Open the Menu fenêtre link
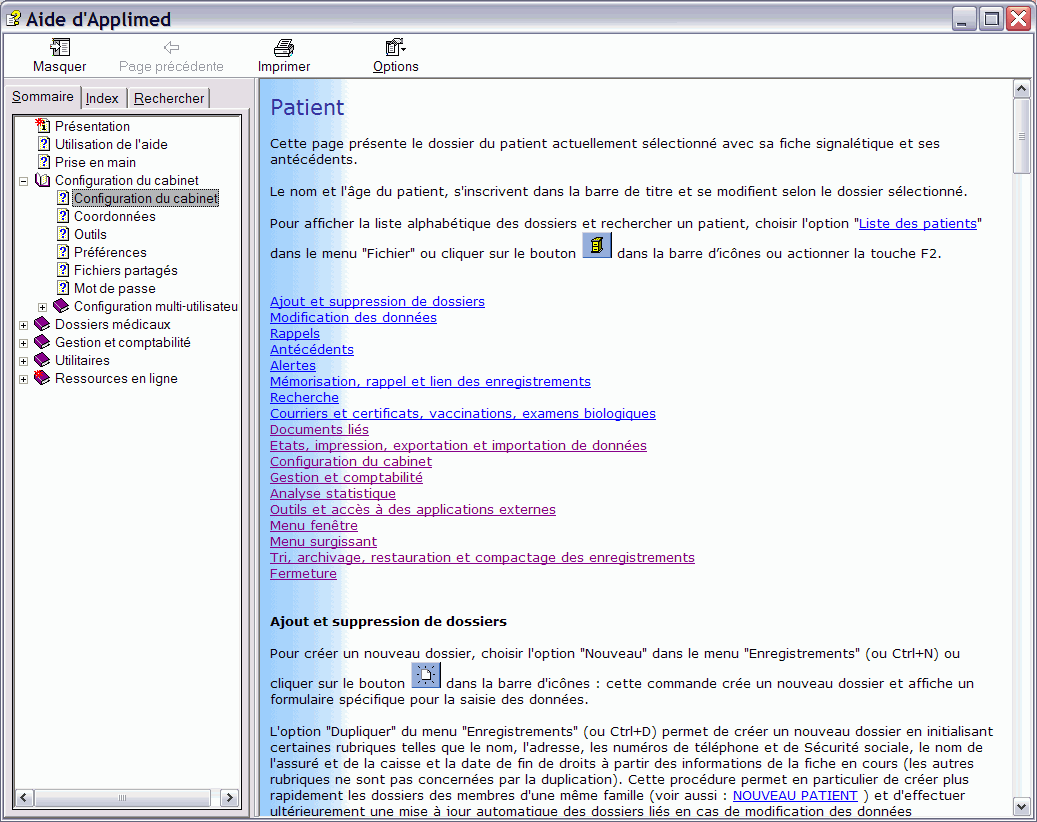Image resolution: width=1037 pixels, height=822 pixels. pos(313,525)
